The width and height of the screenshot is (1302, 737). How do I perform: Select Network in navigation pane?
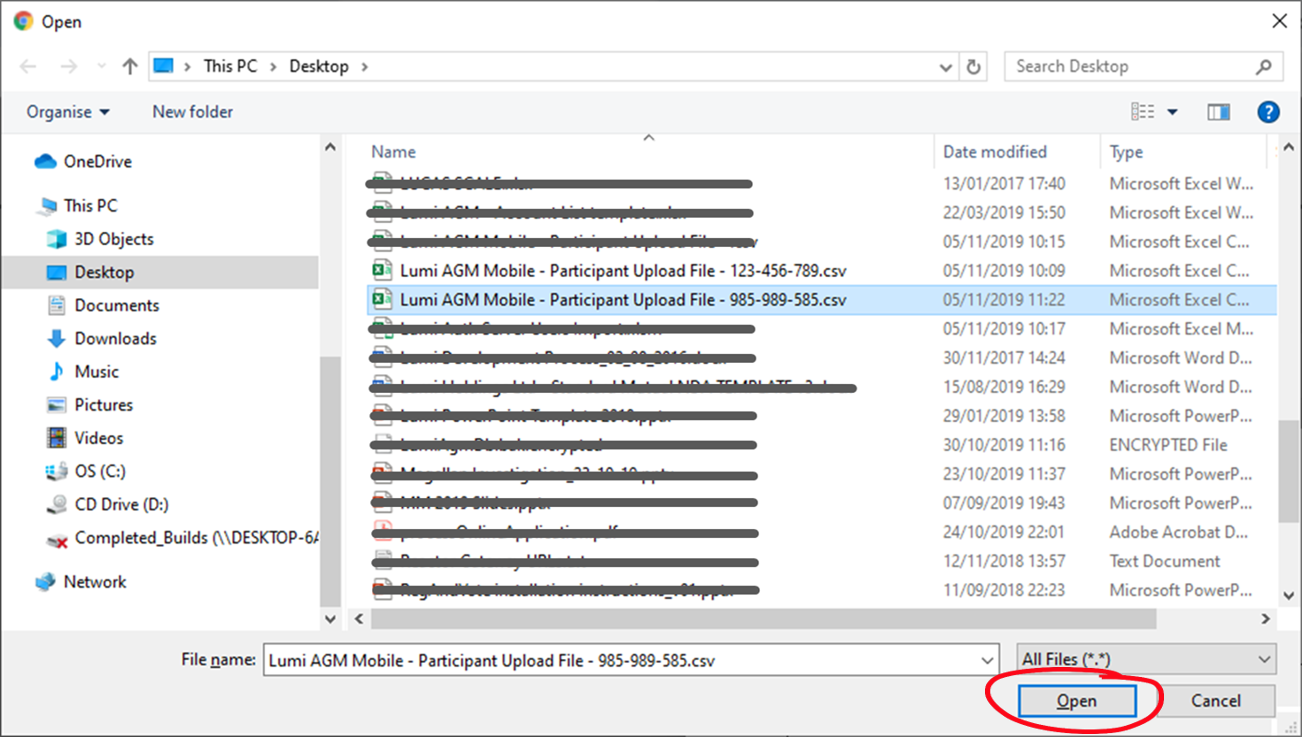point(94,581)
